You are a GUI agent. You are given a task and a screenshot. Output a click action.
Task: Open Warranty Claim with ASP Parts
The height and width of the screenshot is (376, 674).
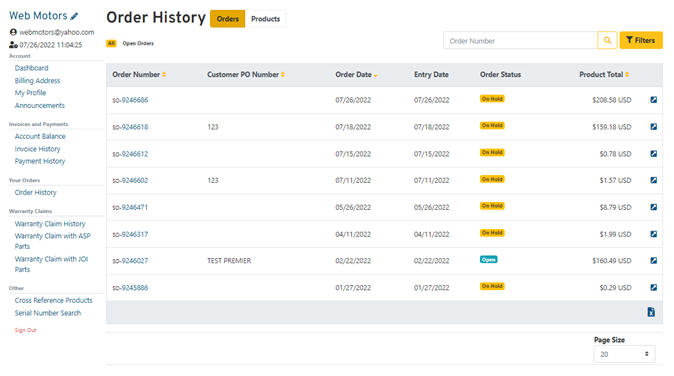(x=52, y=241)
